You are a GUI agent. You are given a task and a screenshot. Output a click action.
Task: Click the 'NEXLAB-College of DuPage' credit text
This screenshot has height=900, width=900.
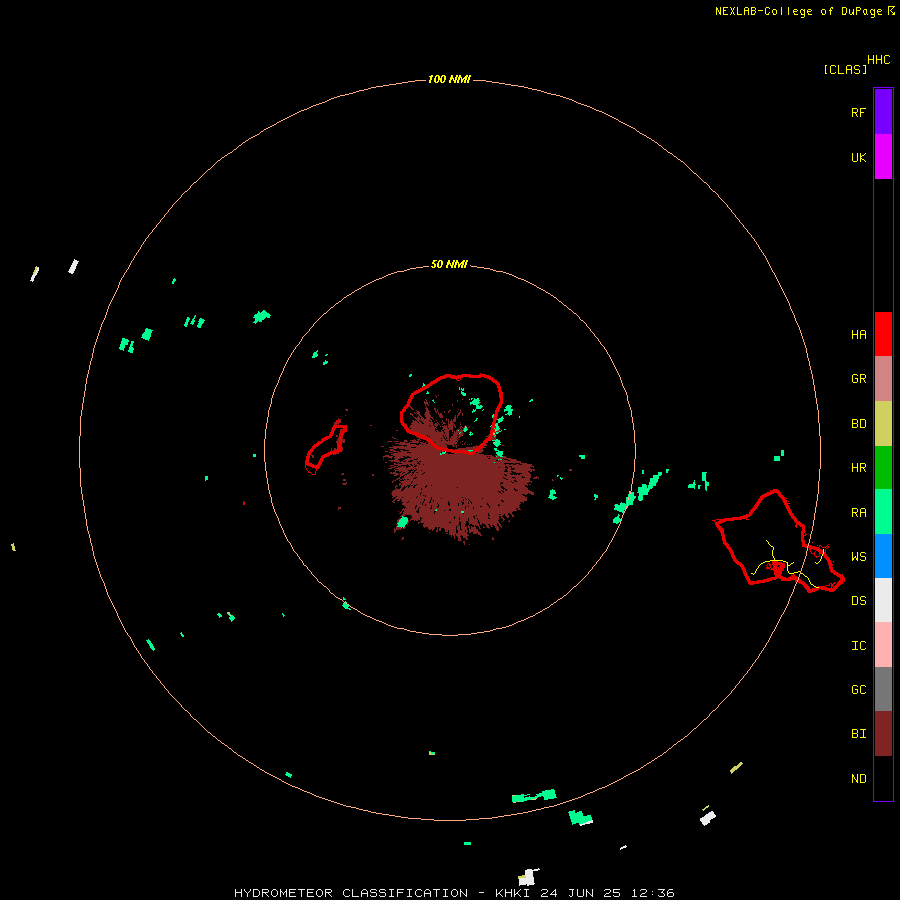tap(798, 11)
